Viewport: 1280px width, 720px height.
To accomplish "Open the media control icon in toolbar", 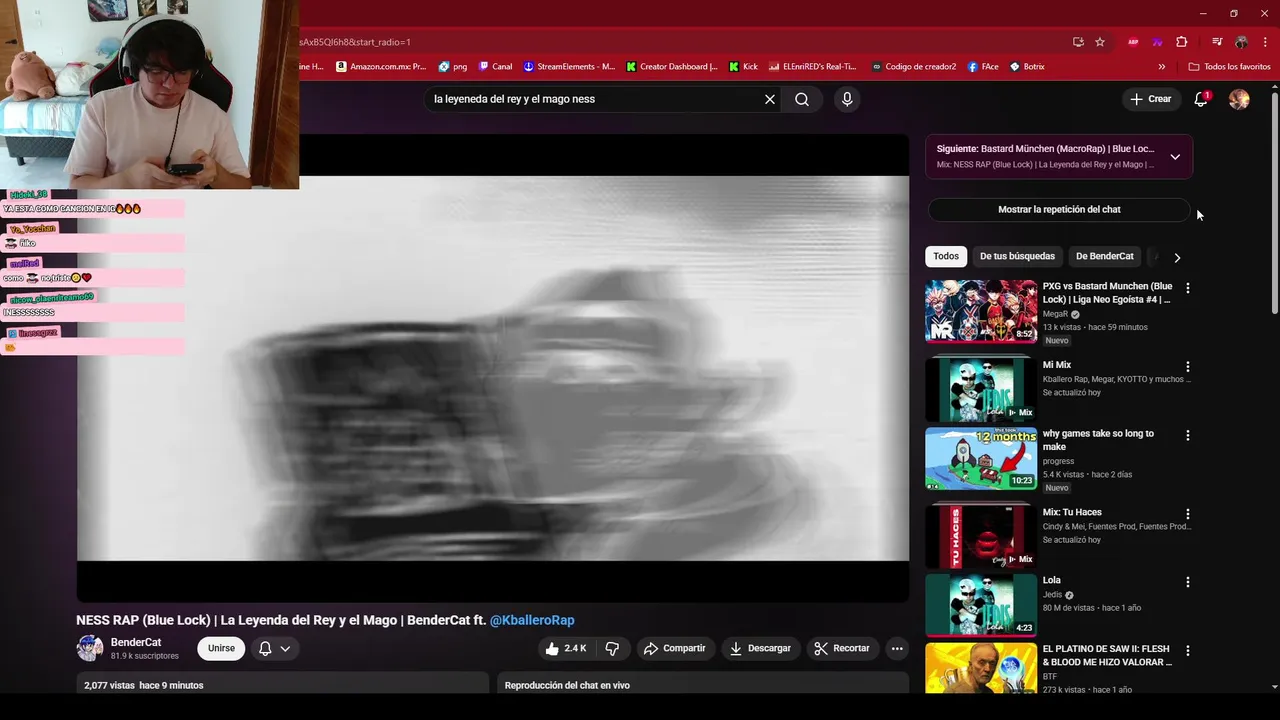I will coord(1217,42).
